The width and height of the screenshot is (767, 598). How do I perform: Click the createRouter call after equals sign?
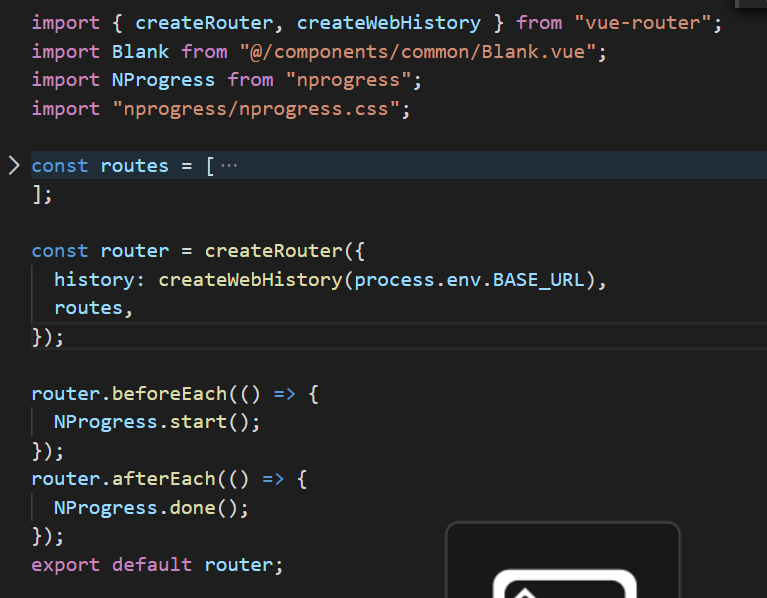273,251
